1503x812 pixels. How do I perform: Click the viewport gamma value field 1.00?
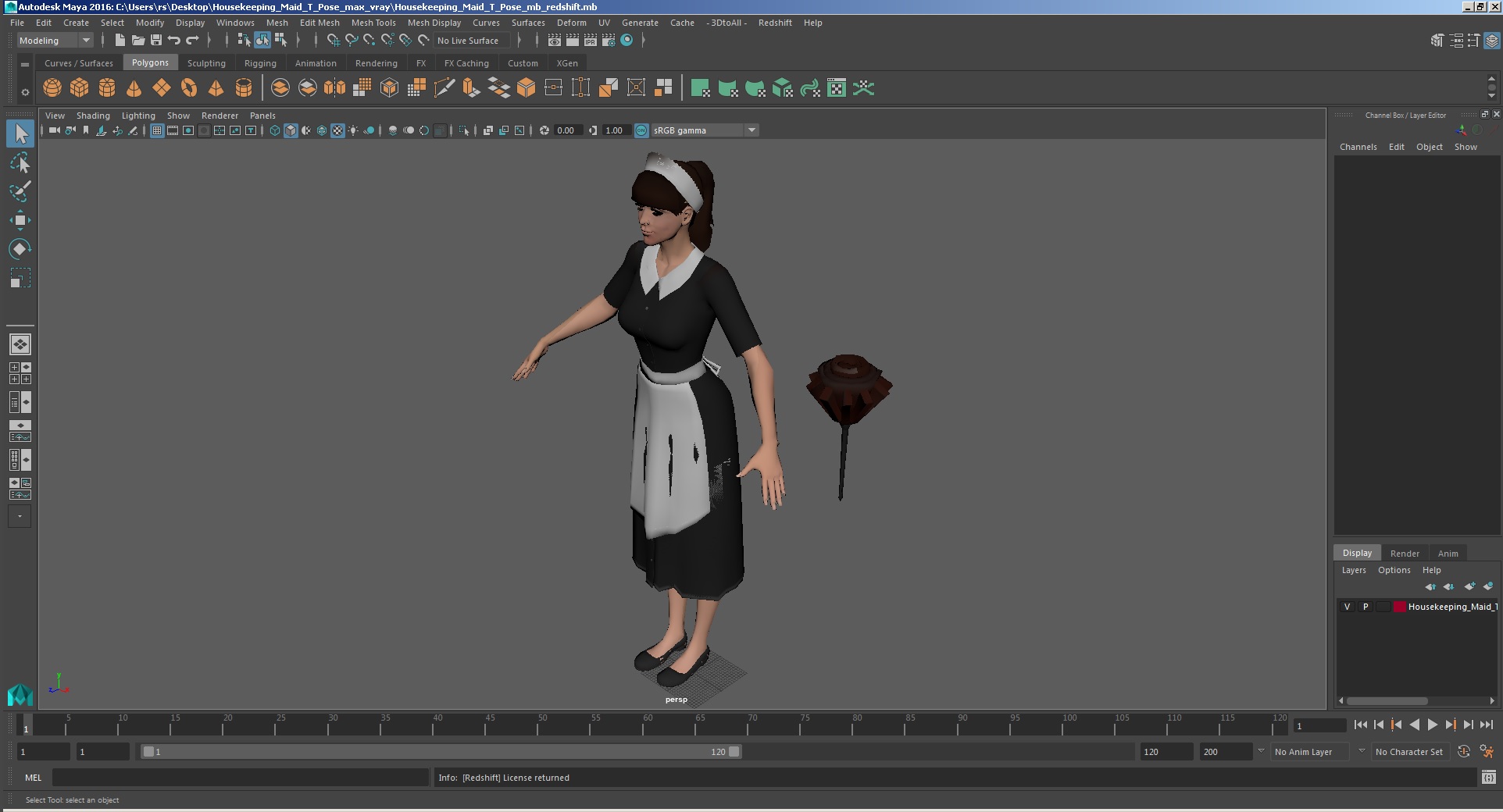(616, 130)
